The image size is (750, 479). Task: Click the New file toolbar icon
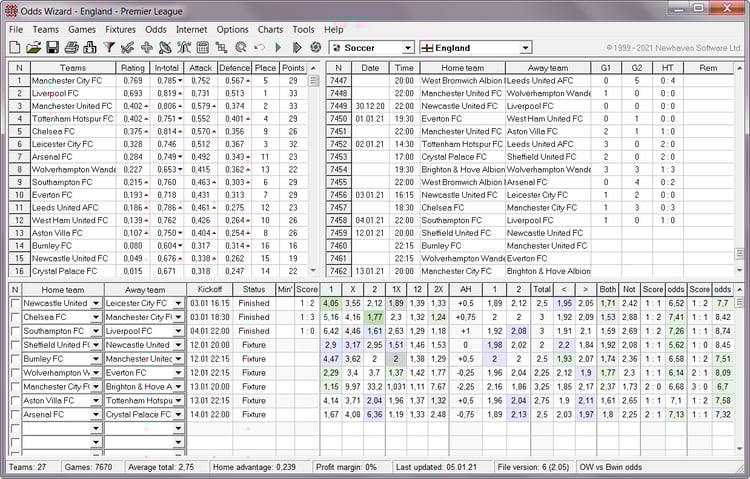pyautogui.click(x=15, y=47)
